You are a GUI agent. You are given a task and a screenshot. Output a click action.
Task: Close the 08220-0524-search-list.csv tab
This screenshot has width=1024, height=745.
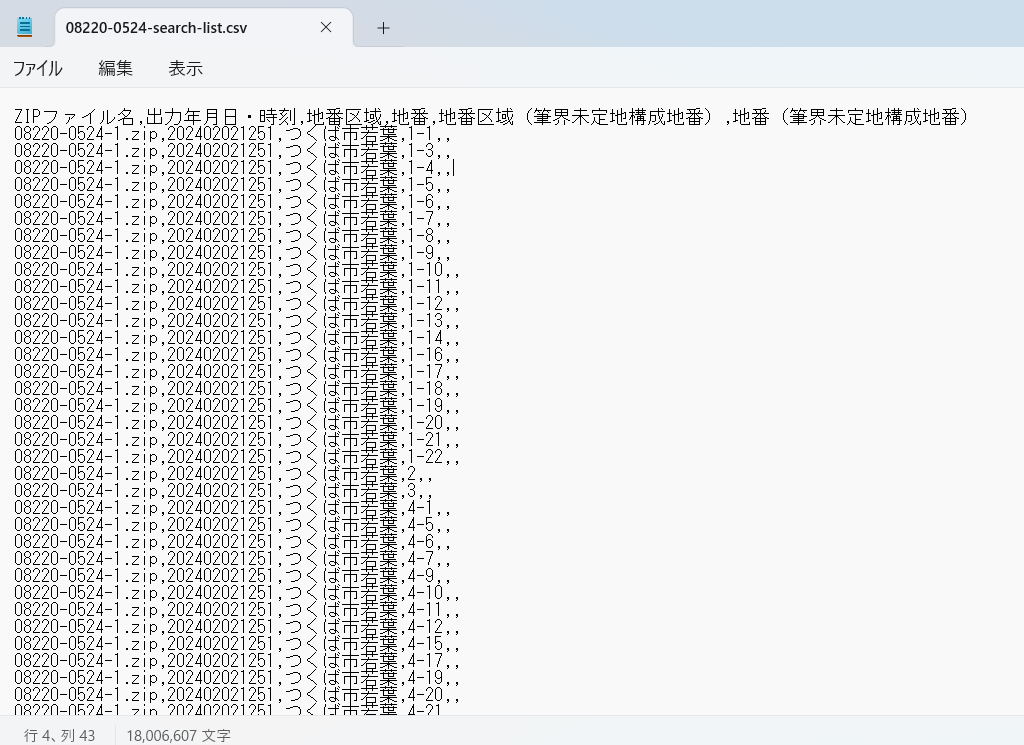[x=326, y=27]
